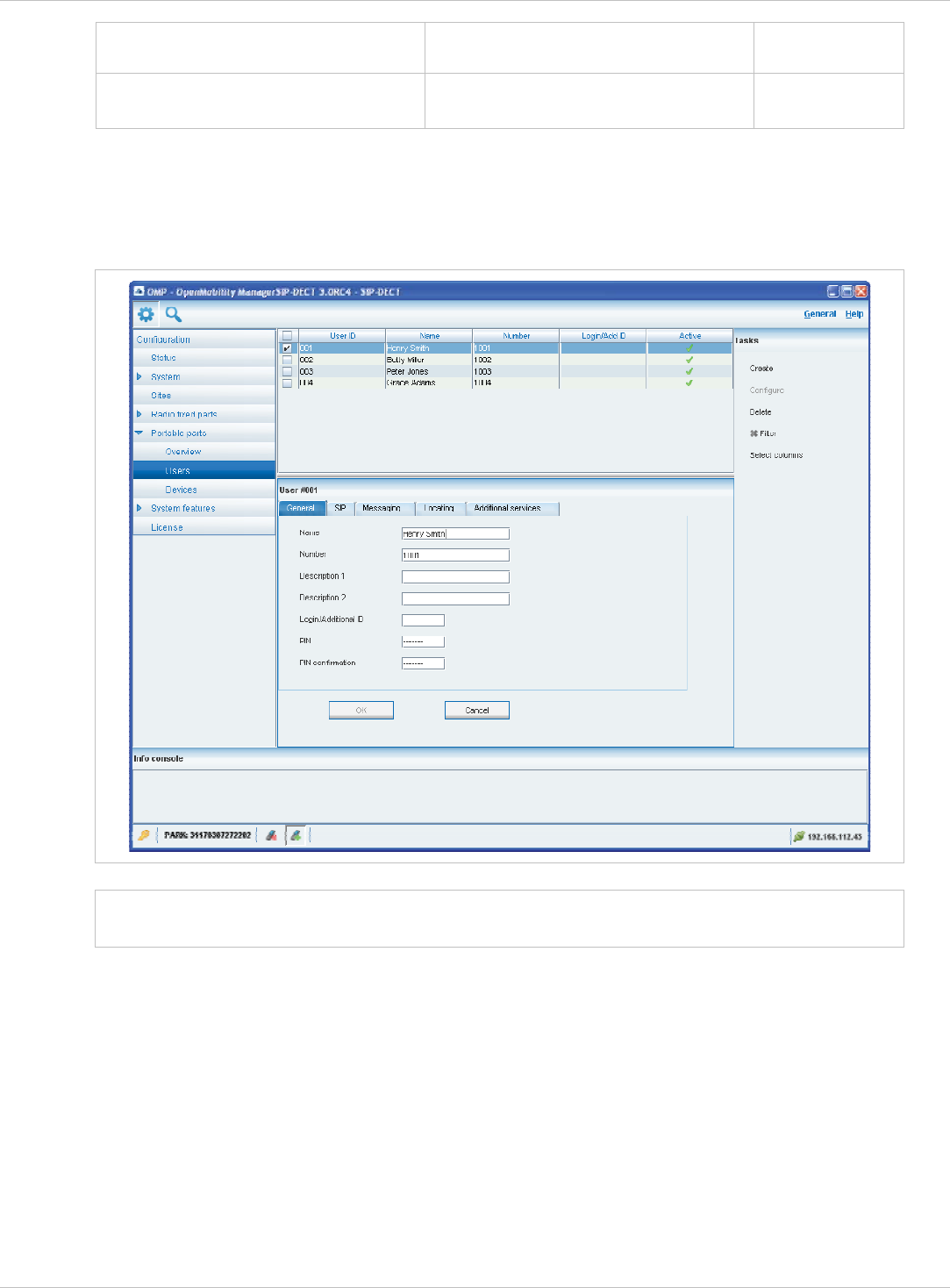Switch to the Locating tab
This screenshot has width=950, height=1288.
click(439, 508)
